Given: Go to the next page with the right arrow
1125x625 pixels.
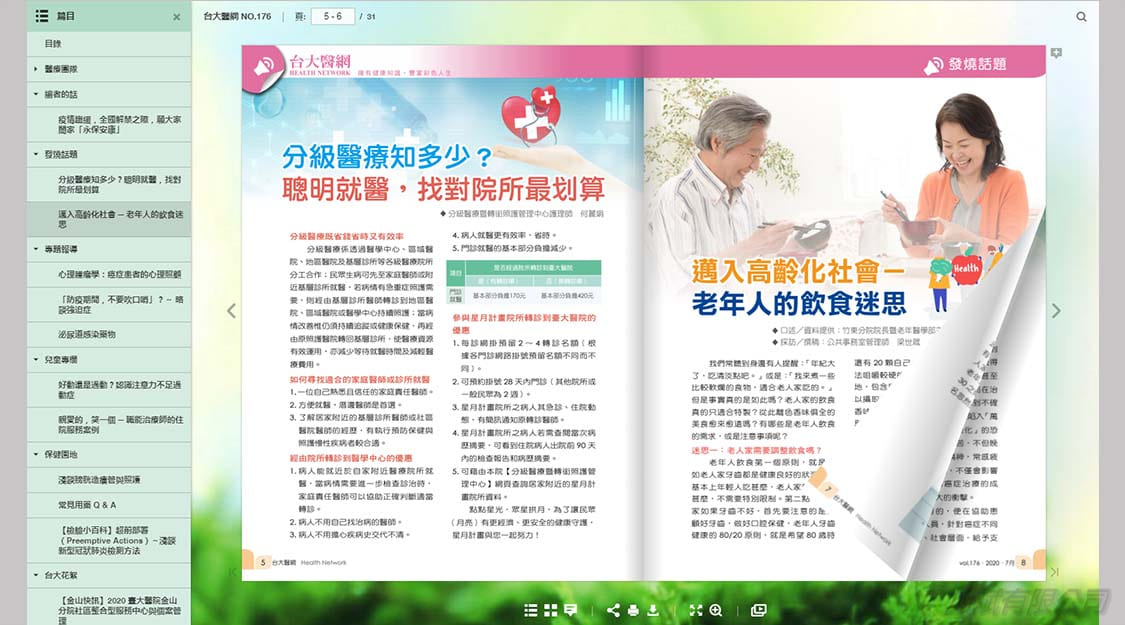Looking at the screenshot, I should [x=1055, y=311].
